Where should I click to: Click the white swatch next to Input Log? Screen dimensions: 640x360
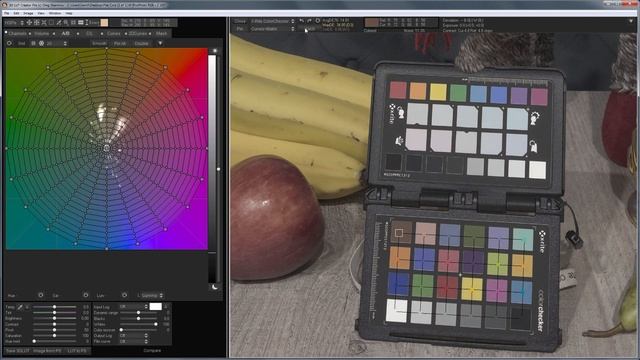point(156,307)
